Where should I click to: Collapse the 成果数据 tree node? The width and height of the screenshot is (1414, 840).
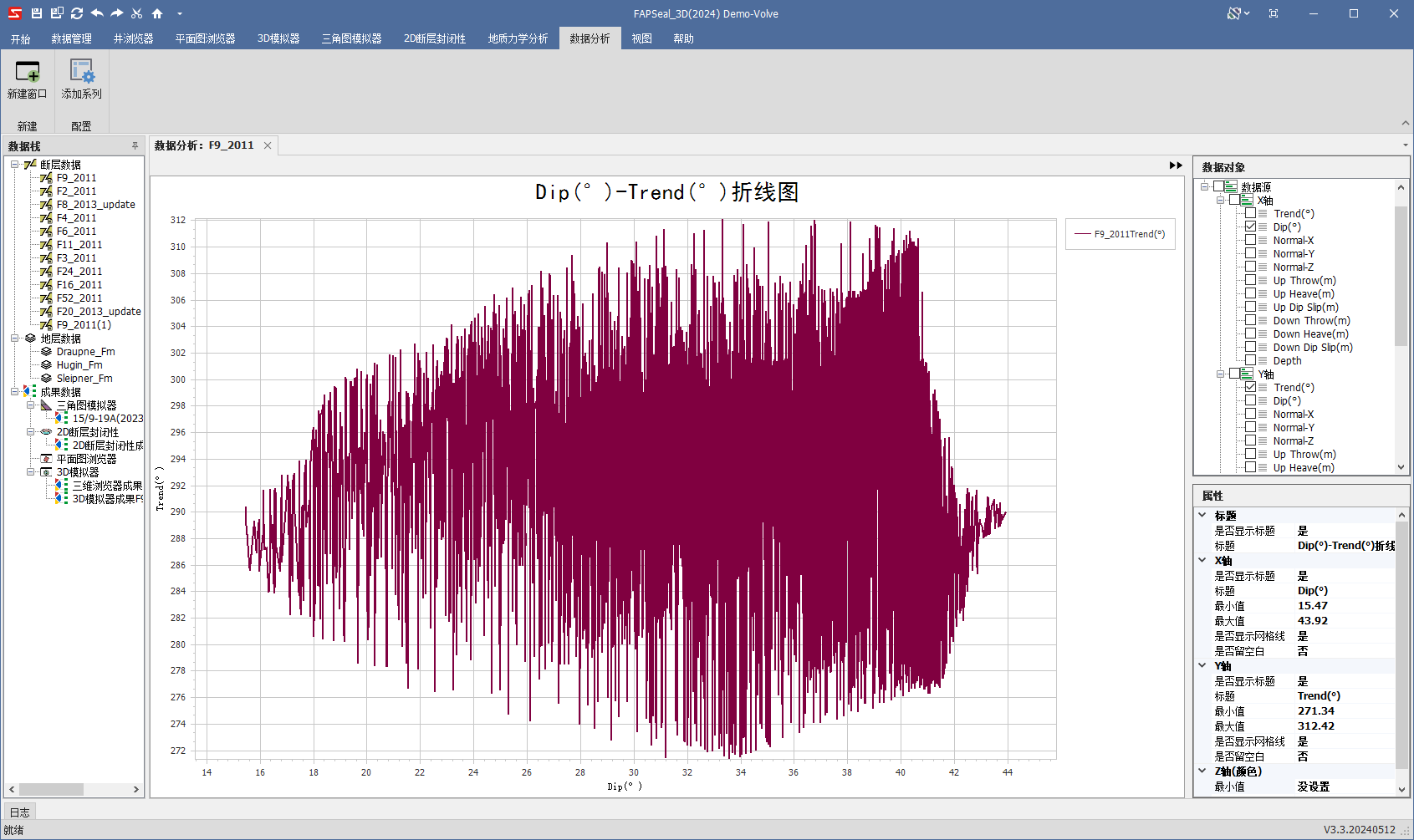[x=14, y=392]
